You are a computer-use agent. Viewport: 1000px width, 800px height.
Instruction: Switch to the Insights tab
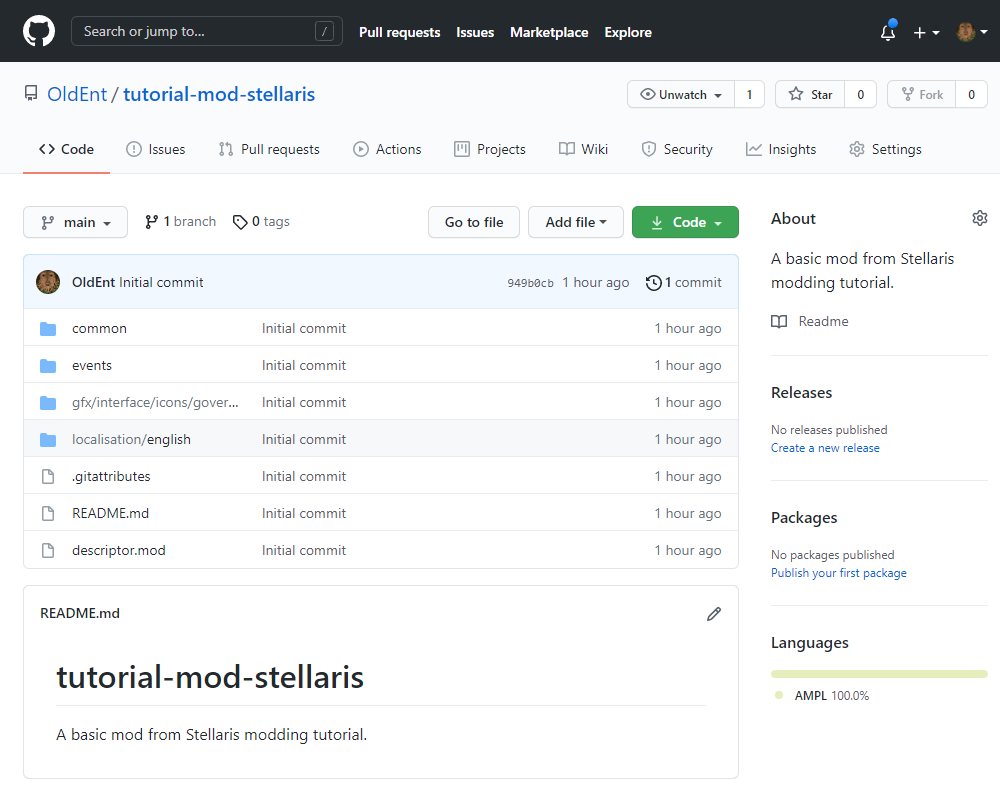coord(780,149)
